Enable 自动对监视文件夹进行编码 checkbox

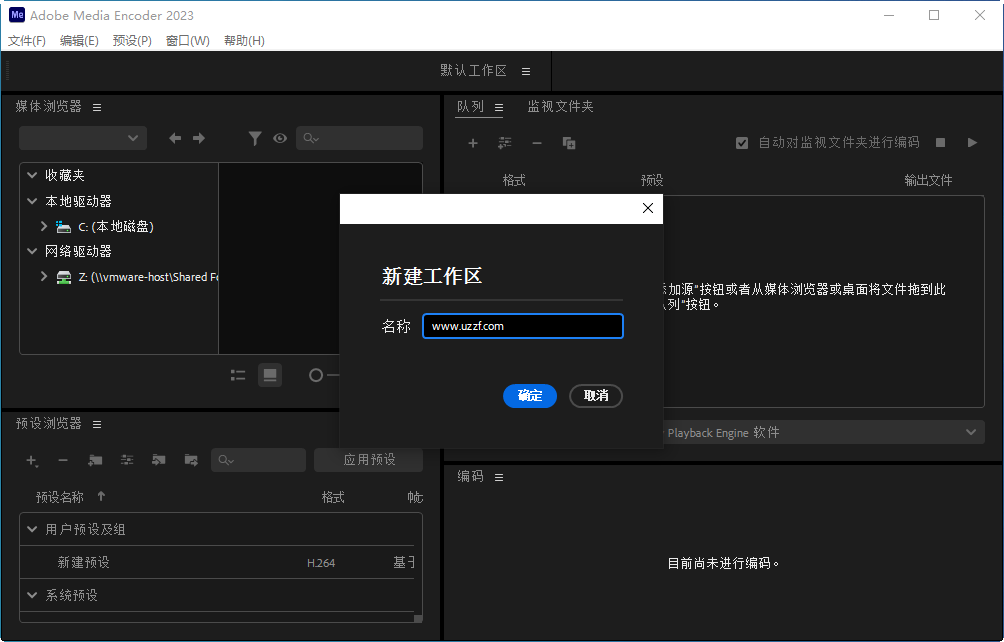coord(742,142)
